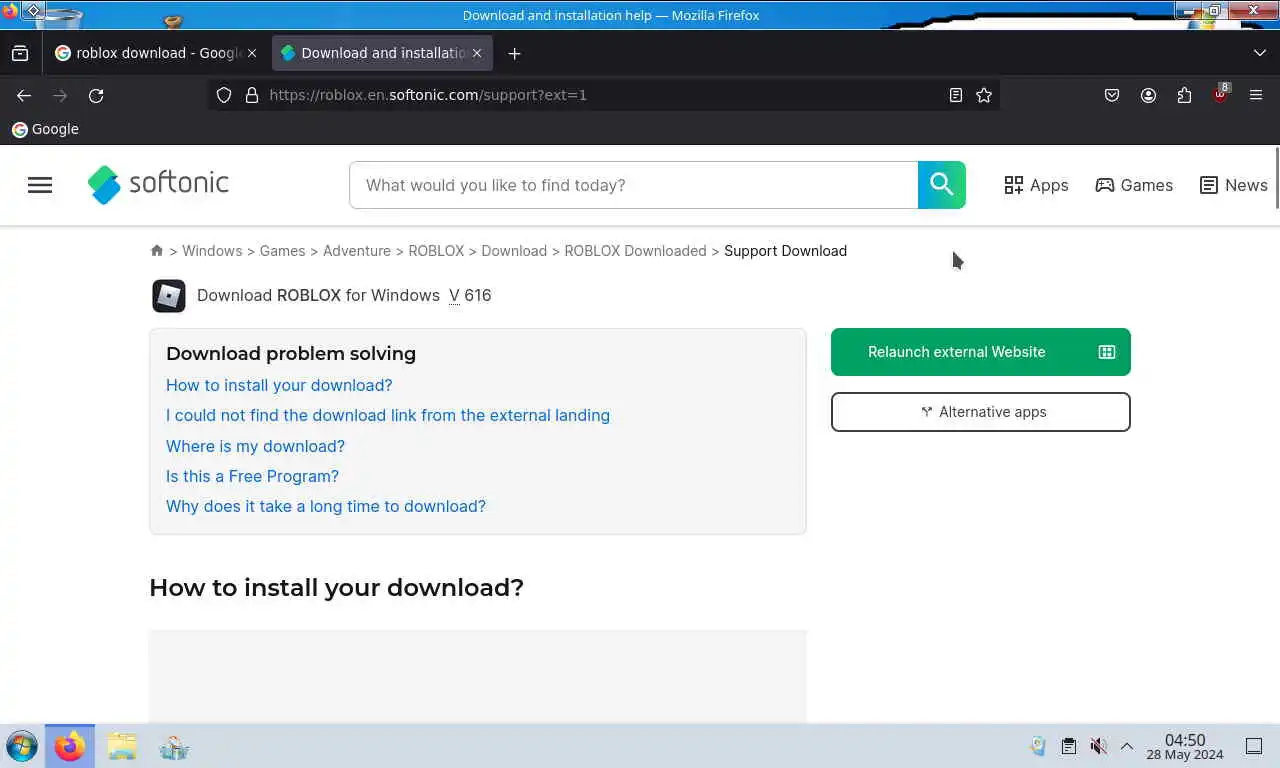The image size is (1280, 768).
Task: Close Download and installation tab
Action: [x=477, y=53]
